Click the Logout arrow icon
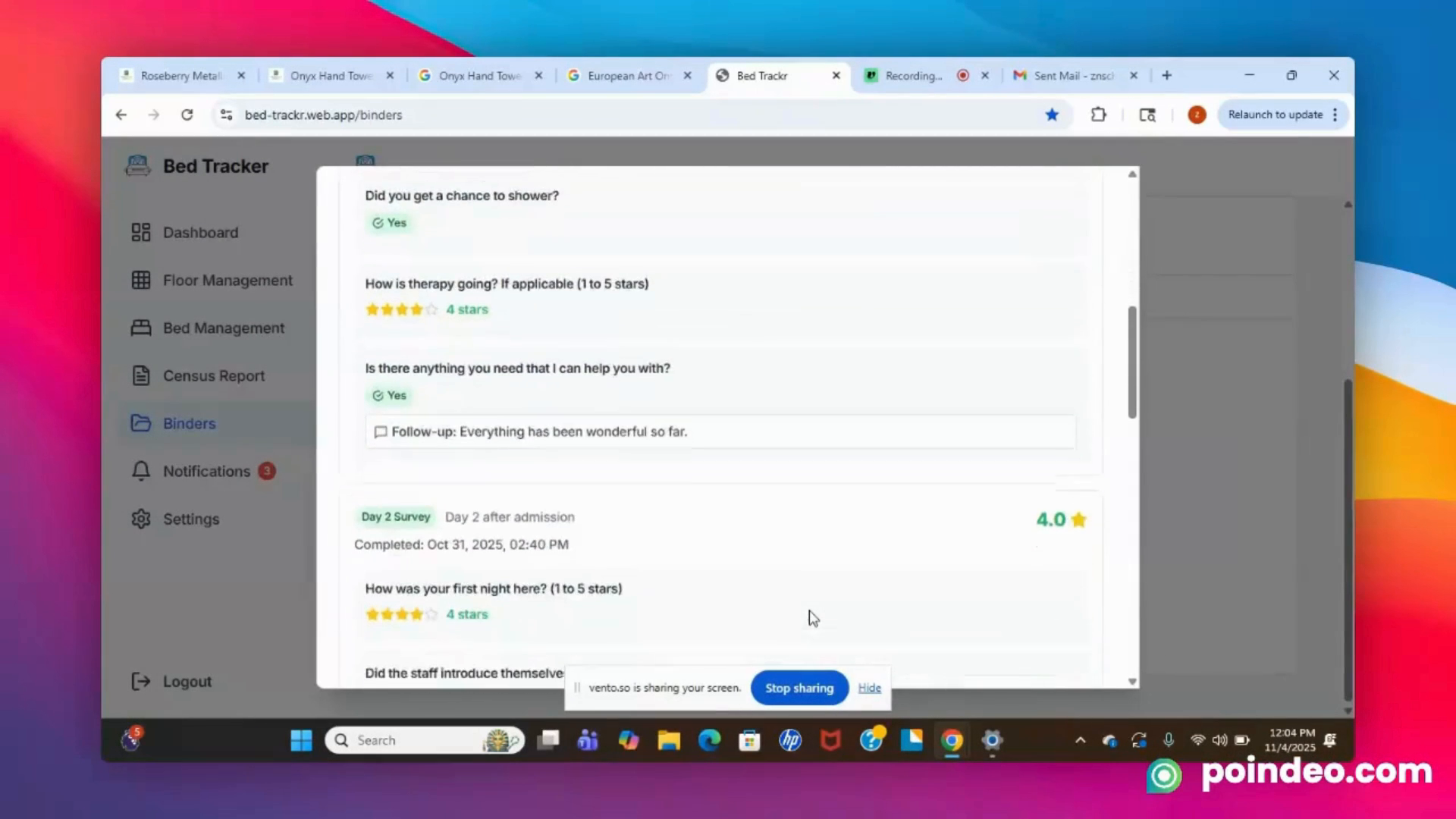The height and width of the screenshot is (819, 1456). click(141, 681)
